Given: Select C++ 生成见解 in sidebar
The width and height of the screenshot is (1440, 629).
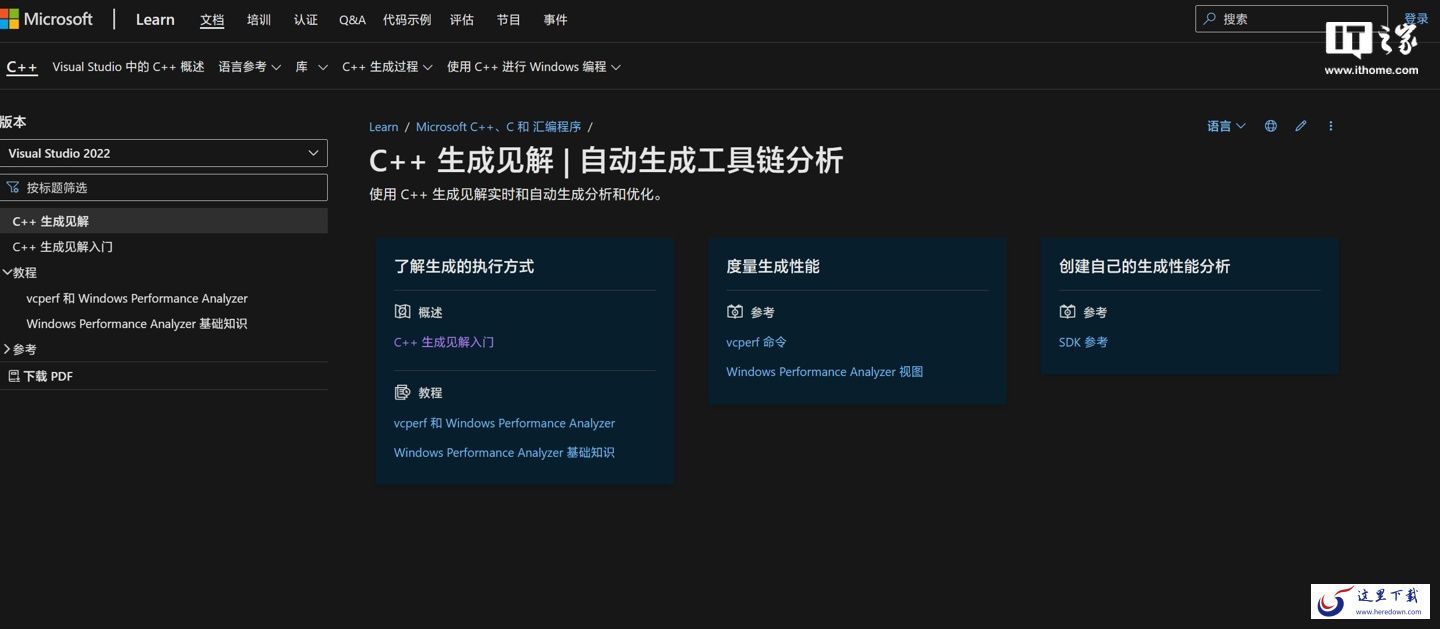Looking at the screenshot, I should (x=164, y=221).
